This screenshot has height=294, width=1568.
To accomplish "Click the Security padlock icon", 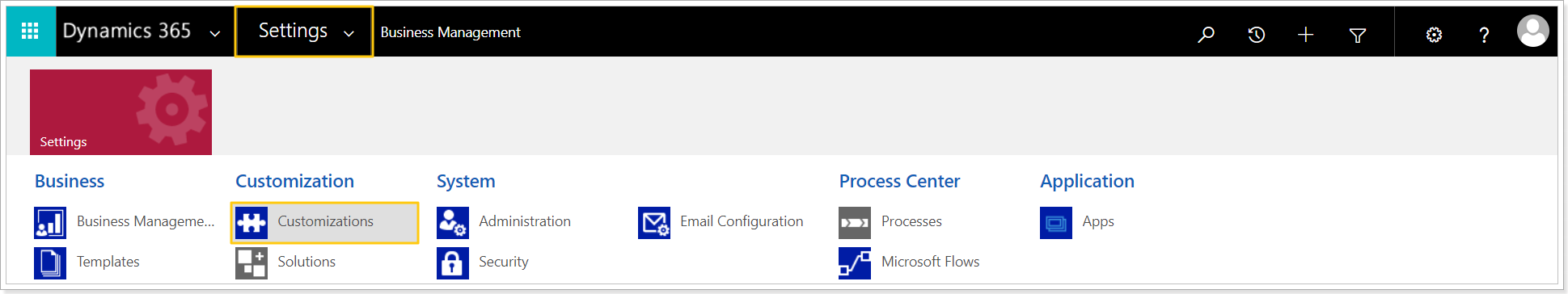I will pyautogui.click(x=453, y=262).
